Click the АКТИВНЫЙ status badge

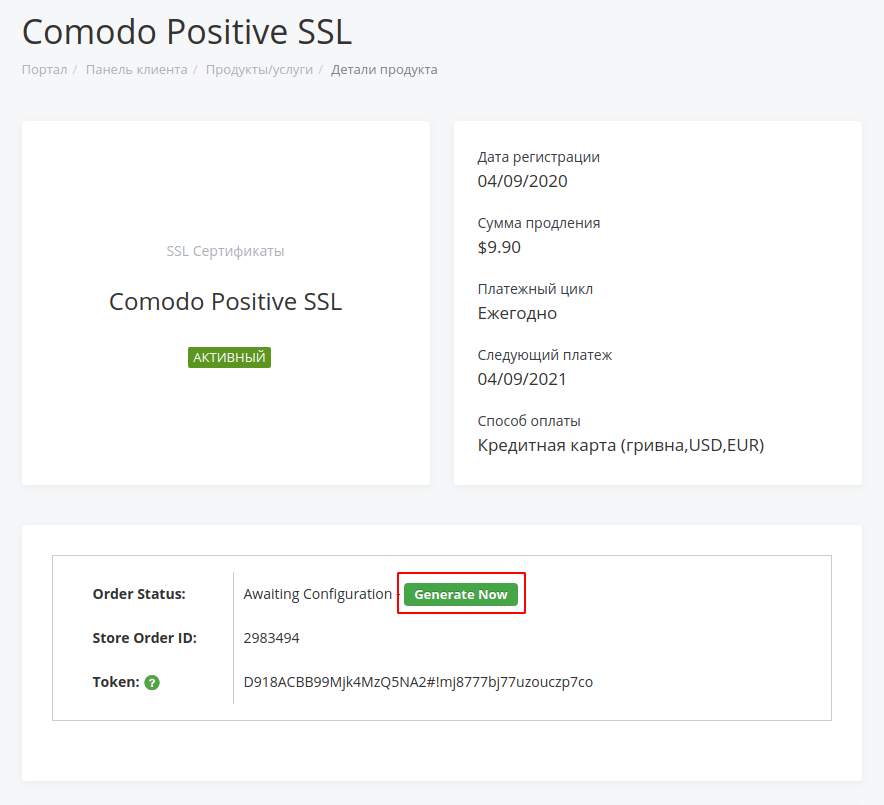(229, 357)
